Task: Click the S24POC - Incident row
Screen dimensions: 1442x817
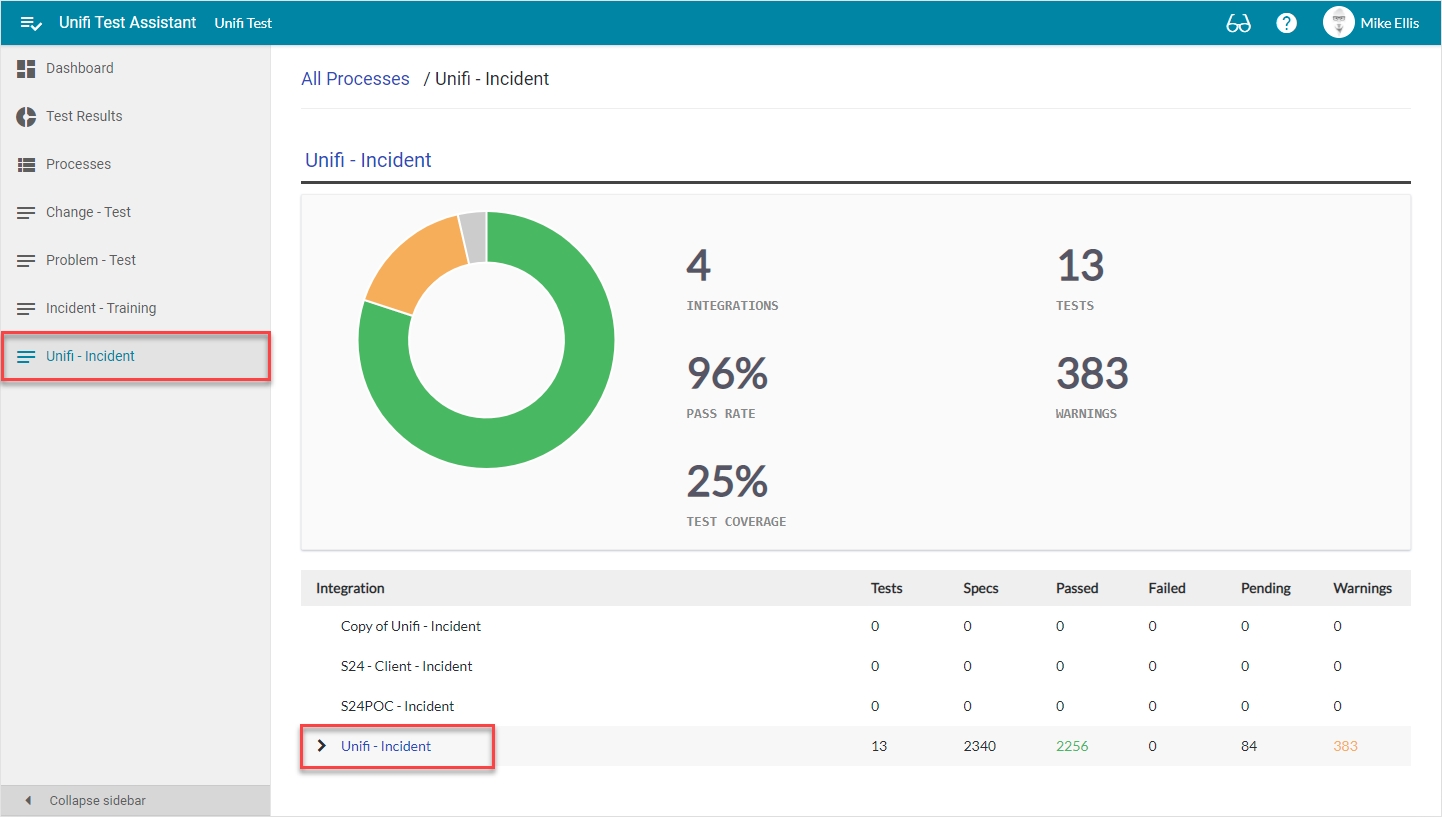Action: click(397, 706)
